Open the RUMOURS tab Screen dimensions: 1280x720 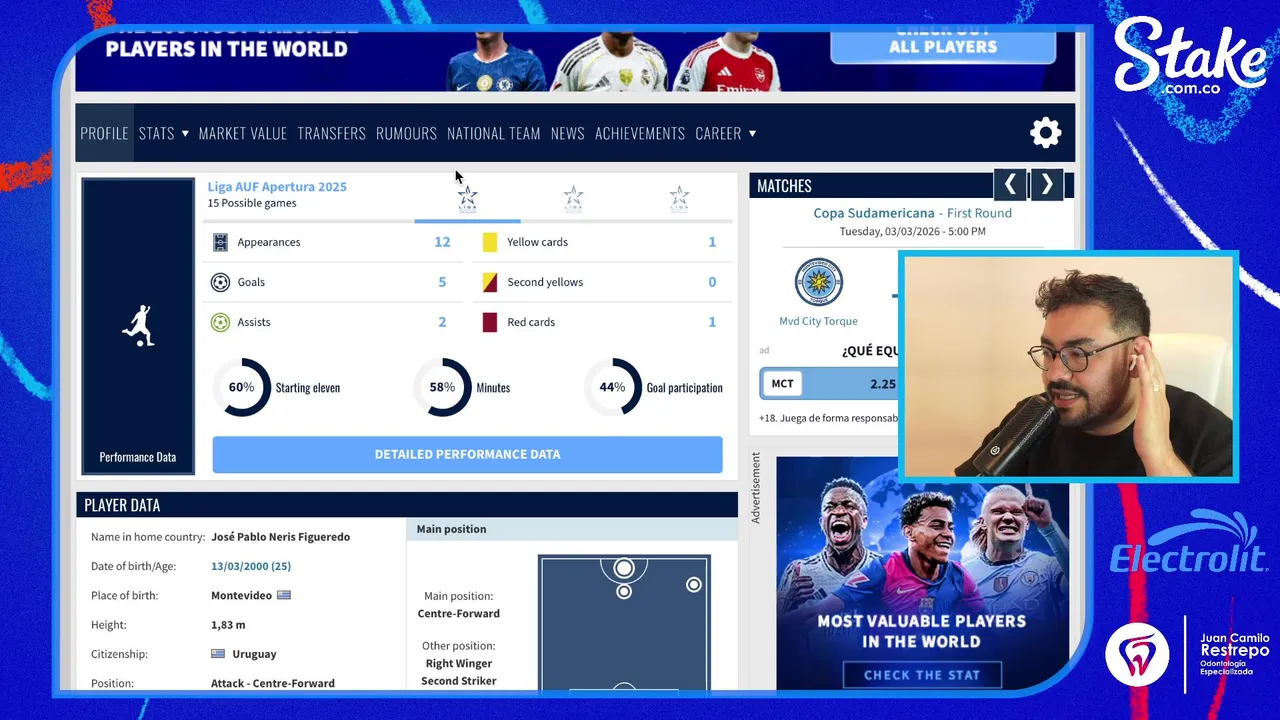(406, 133)
